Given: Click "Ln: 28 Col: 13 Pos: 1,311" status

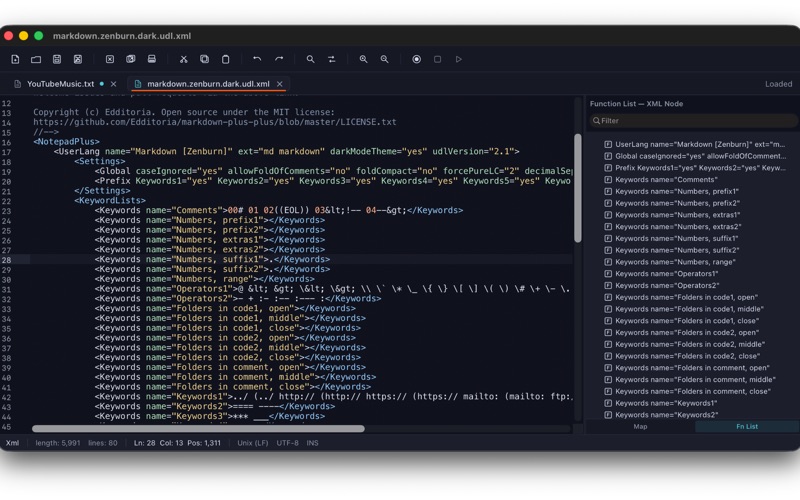Looking at the screenshot, I should (x=177, y=443).
